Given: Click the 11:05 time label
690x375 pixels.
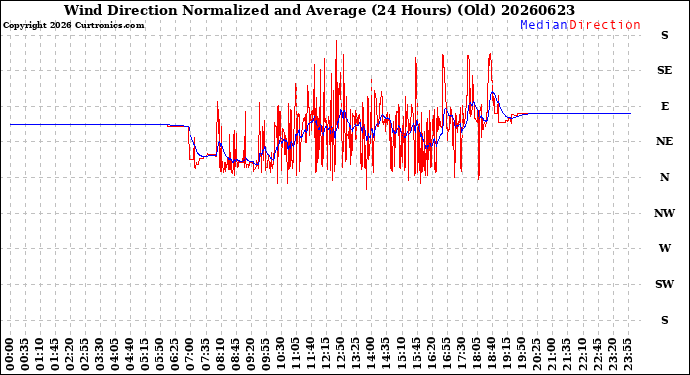Looking at the screenshot, I should pos(296,355).
